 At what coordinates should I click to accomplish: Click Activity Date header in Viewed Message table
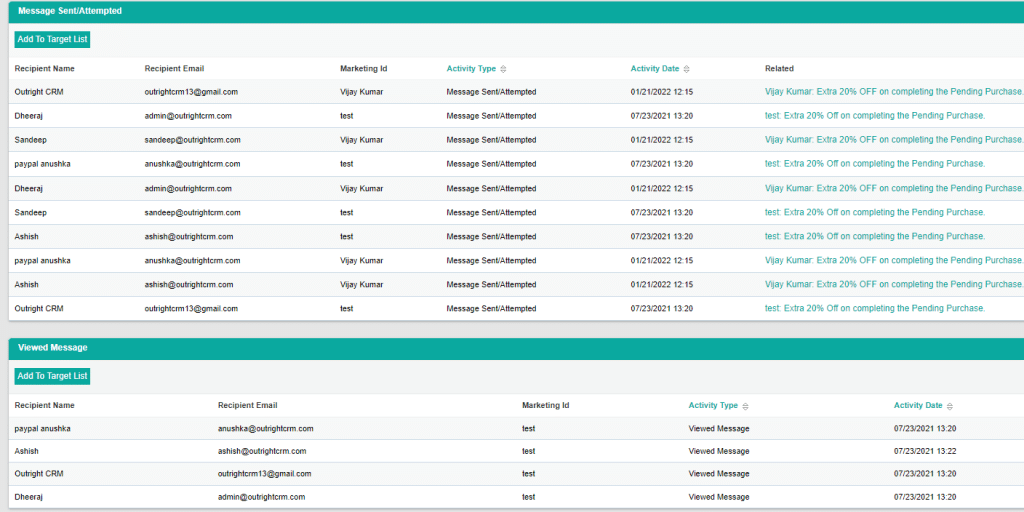[x=918, y=406]
